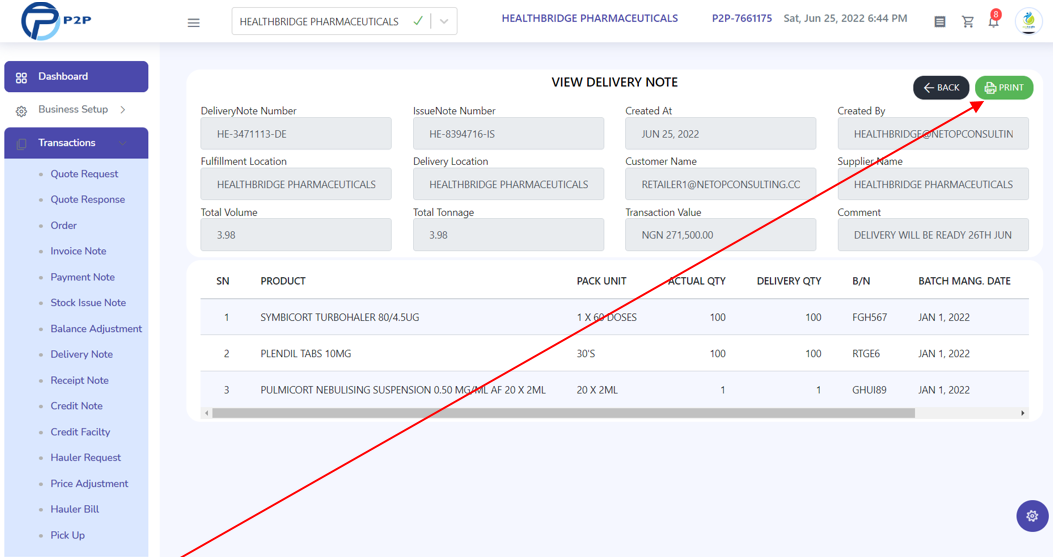
Task: Click the Customer Name field
Action: coord(721,184)
